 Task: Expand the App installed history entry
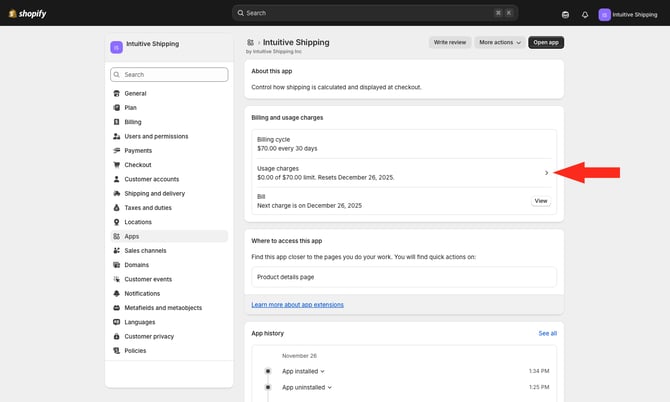click(x=303, y=371)
